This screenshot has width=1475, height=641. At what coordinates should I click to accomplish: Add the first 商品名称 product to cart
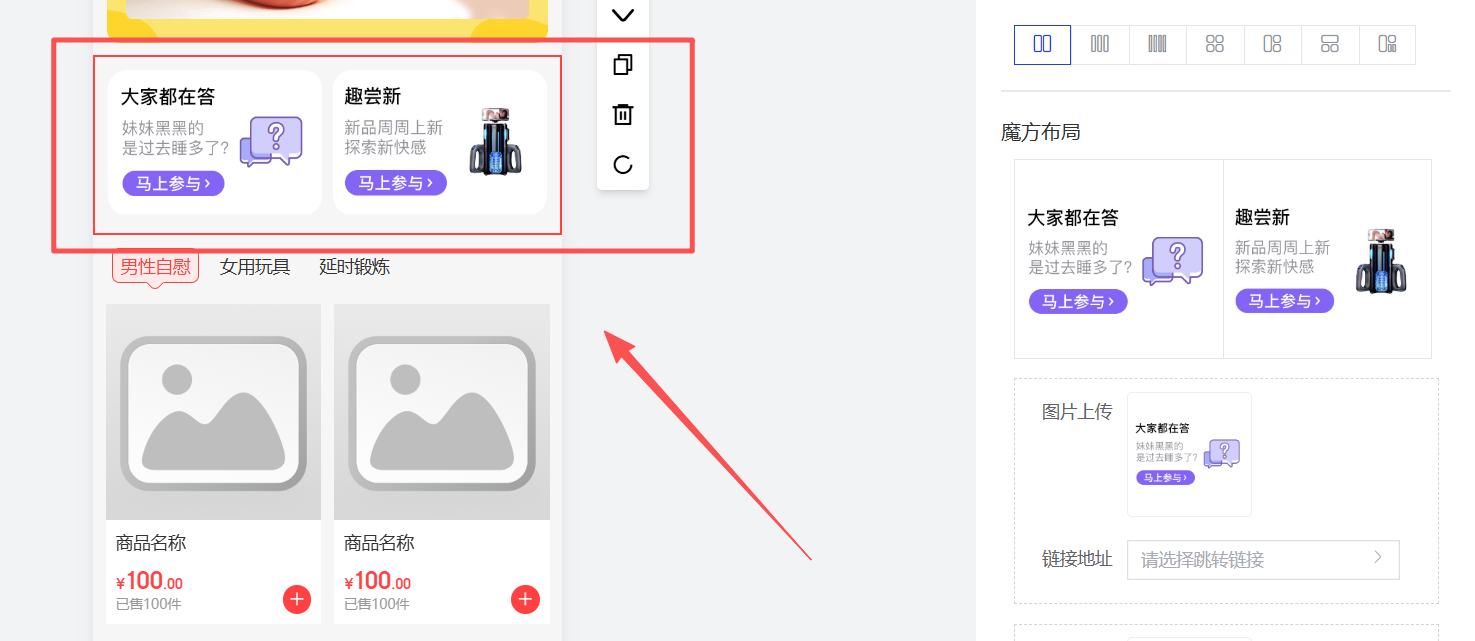pyautogui.click(x=297, y=599)
